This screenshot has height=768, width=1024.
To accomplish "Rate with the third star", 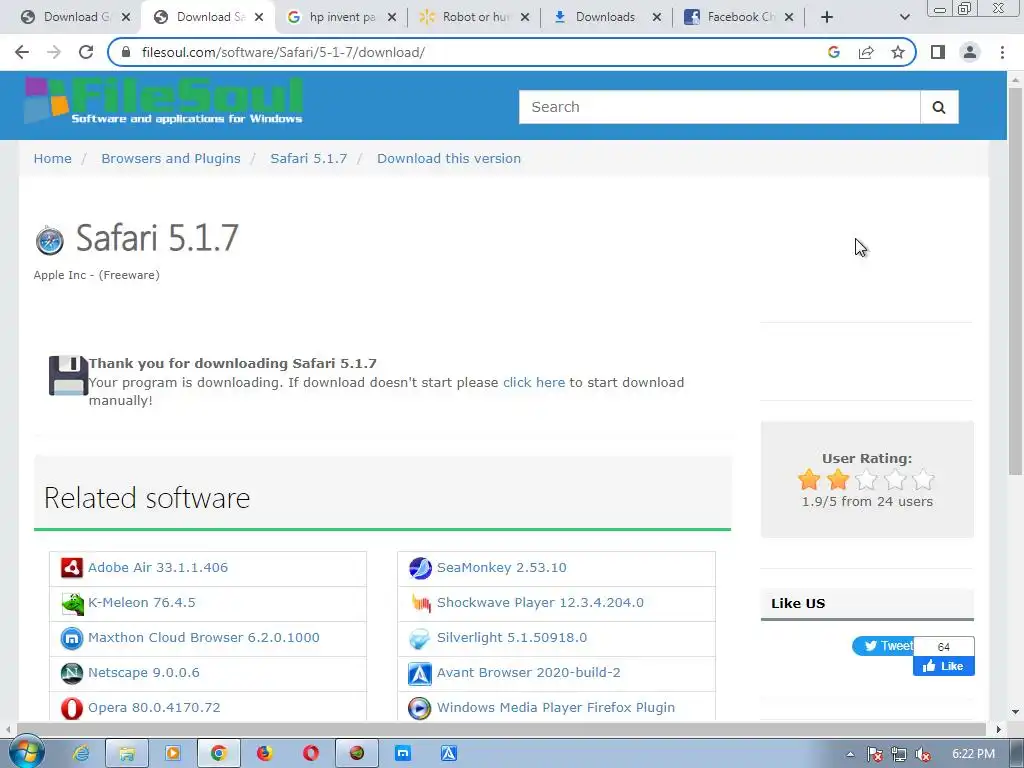I will pyautogui.click(x=867, y=480).
